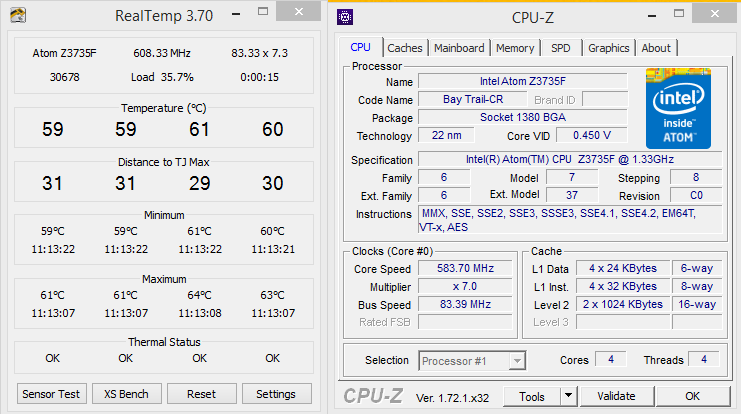
Task: Switch to the Caches tab
Action: (405, 48)
